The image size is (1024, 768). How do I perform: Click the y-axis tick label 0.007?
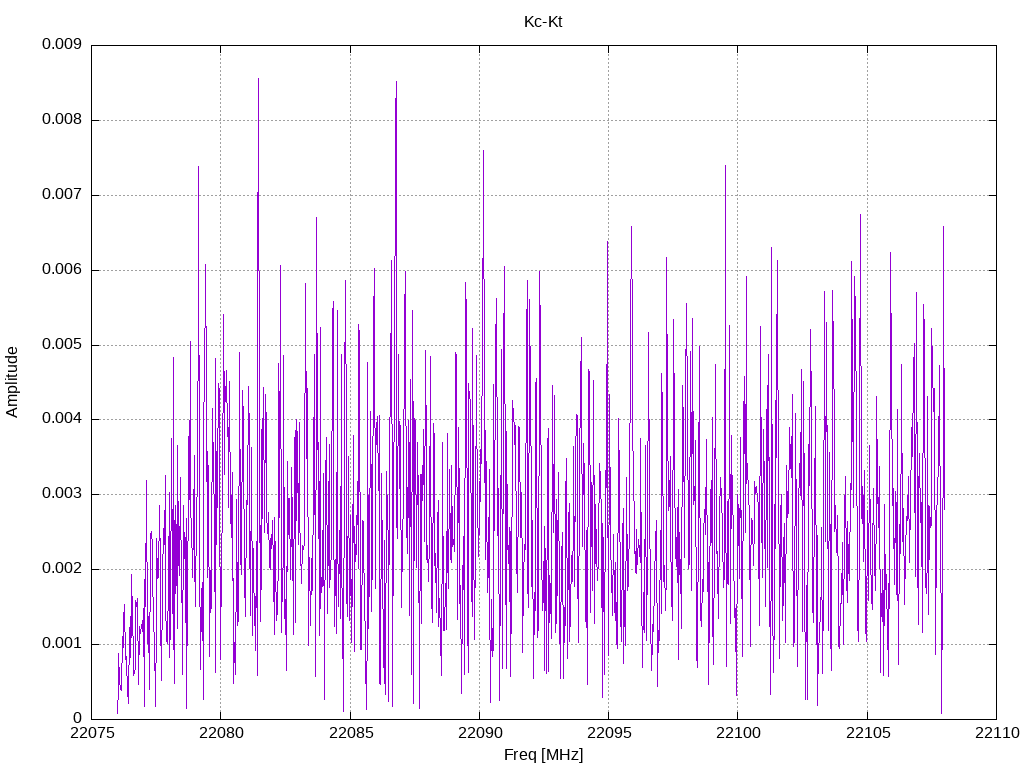click(x=62, y=195)
